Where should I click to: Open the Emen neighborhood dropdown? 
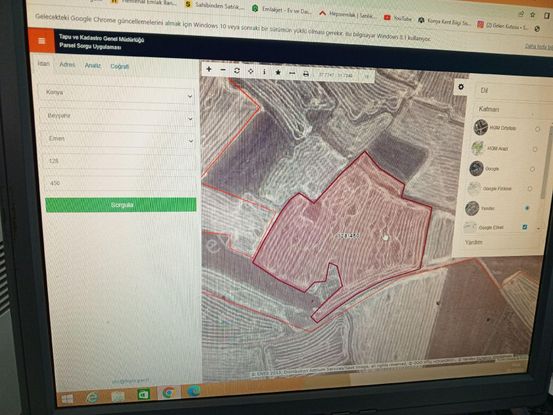pyautogui.click(x=118, y=140)
